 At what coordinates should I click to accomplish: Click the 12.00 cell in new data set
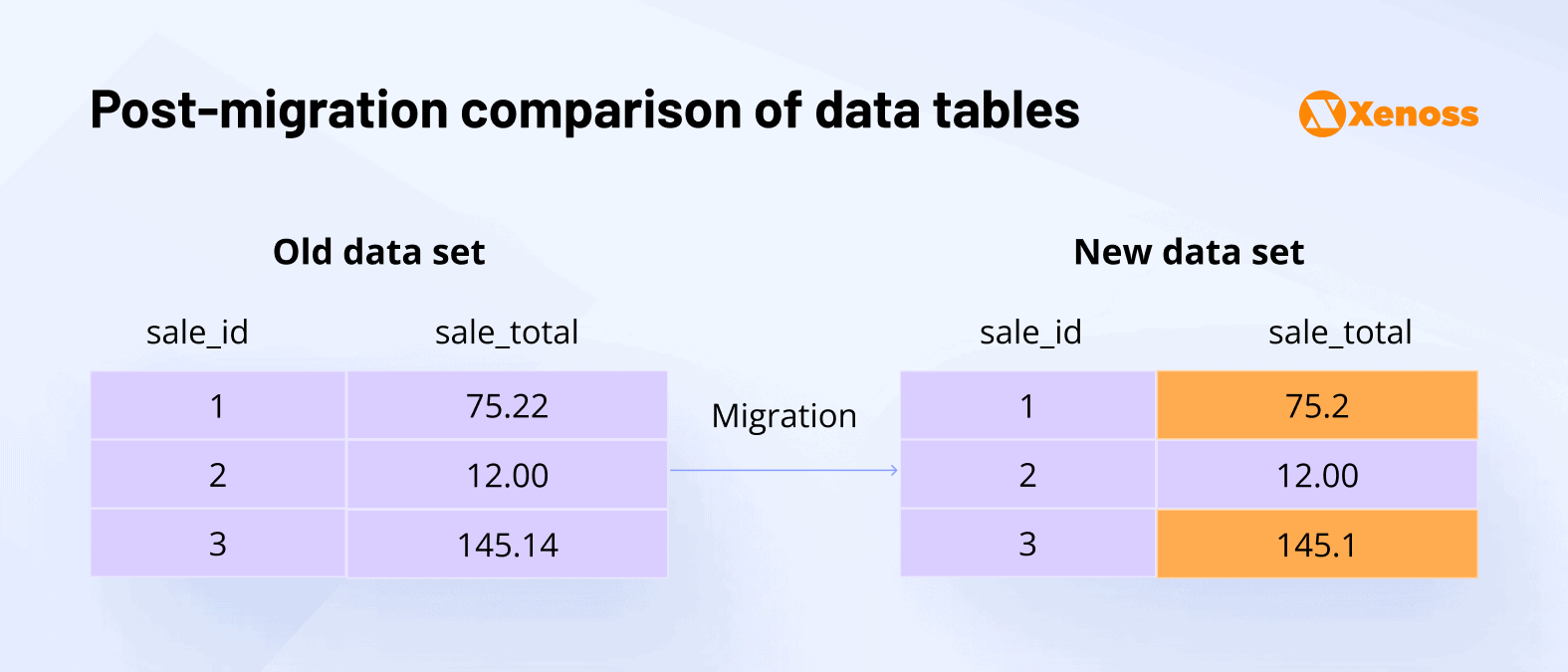[x=1316, y=475]
